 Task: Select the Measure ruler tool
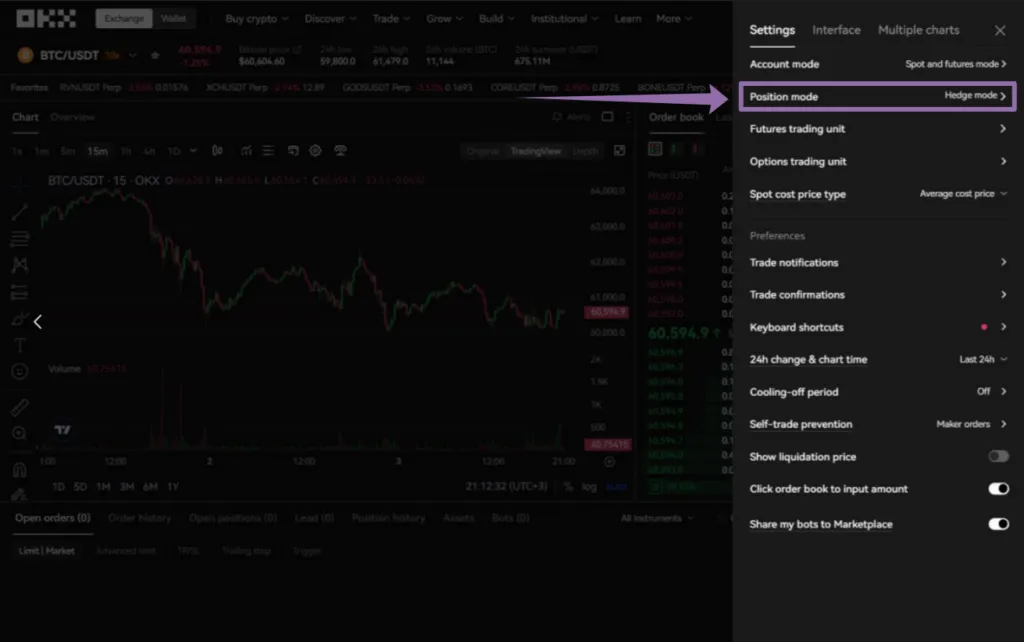click(20, 410)
